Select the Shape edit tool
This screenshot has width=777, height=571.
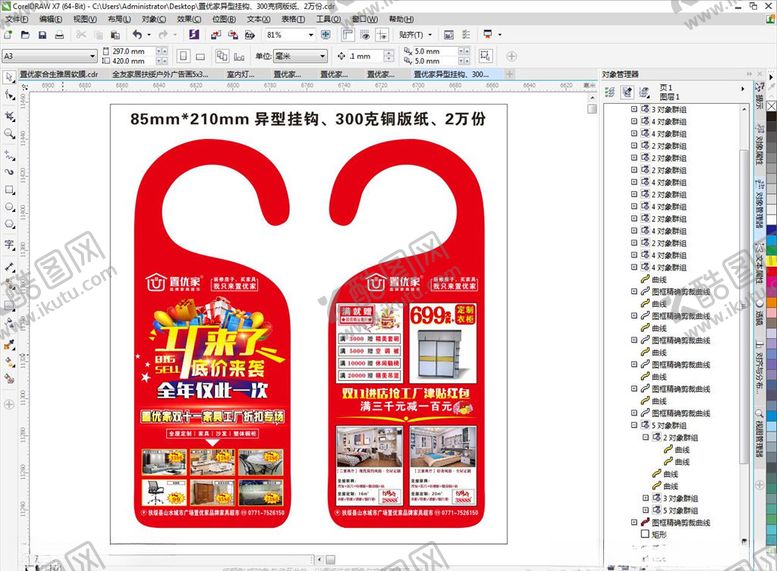pos(9,94)
